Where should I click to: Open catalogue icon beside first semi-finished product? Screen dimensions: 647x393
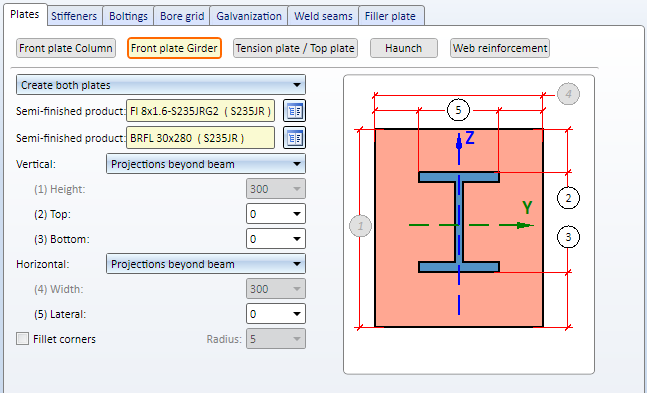[294, 111]
